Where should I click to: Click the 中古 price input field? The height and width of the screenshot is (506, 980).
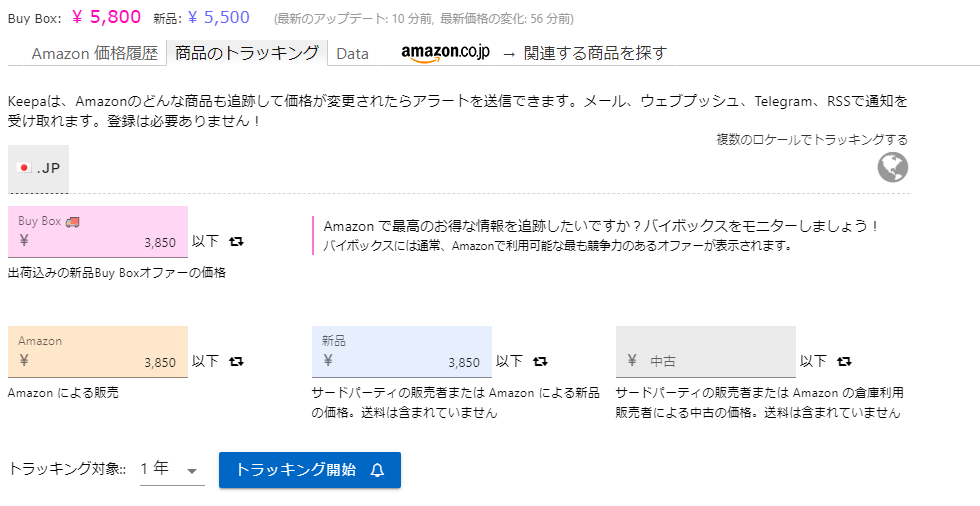706,361
